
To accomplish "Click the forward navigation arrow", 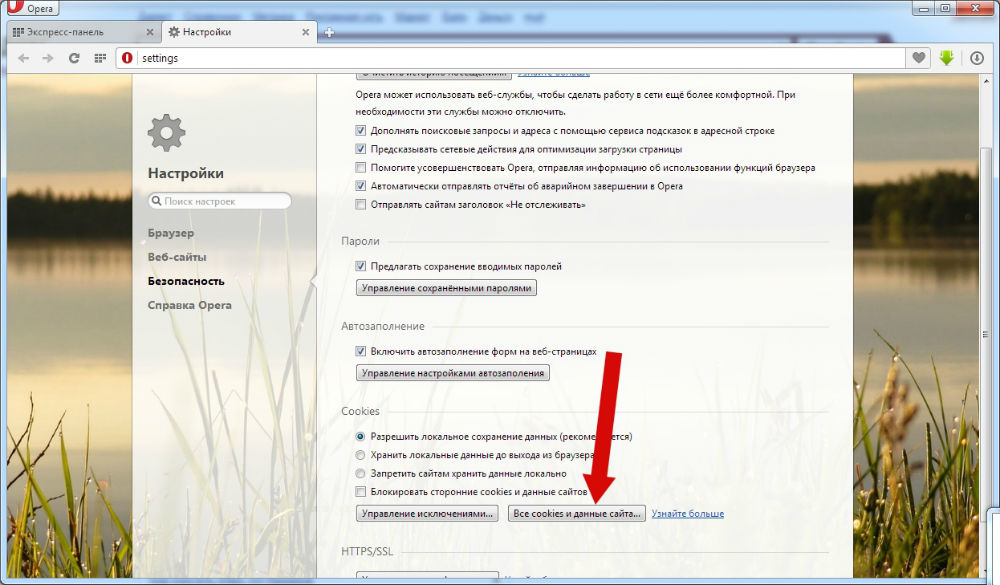I will (x=48, y=58).
